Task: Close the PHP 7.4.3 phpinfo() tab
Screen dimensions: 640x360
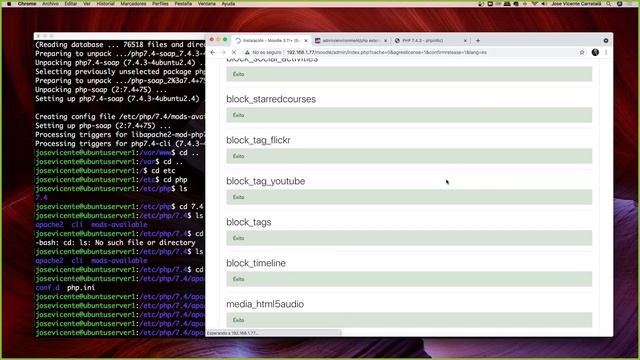Action: click(x=465, y=40)
